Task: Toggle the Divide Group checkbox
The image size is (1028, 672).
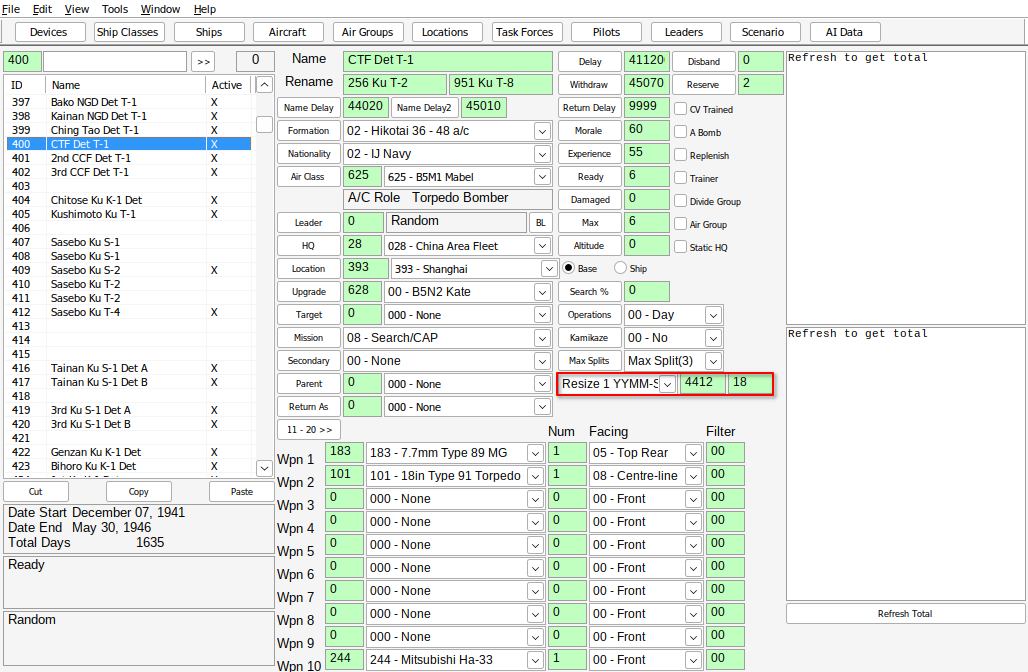Action: pyautogui.click(x=681, y=201)
